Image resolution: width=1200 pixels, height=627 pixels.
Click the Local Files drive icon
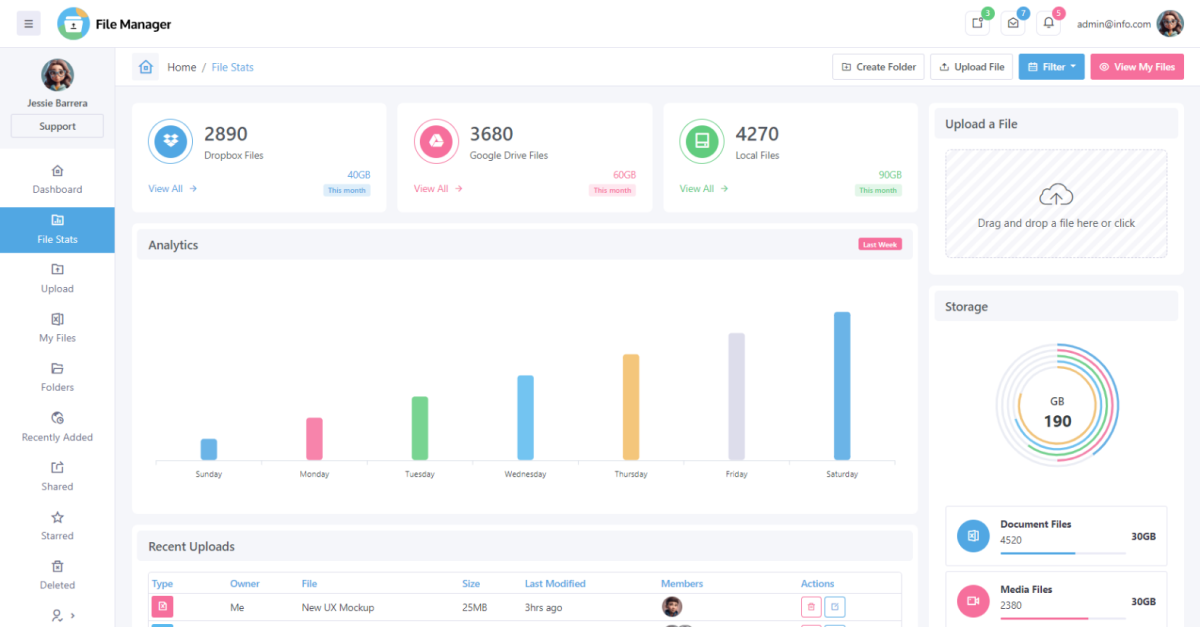[702, 142]
